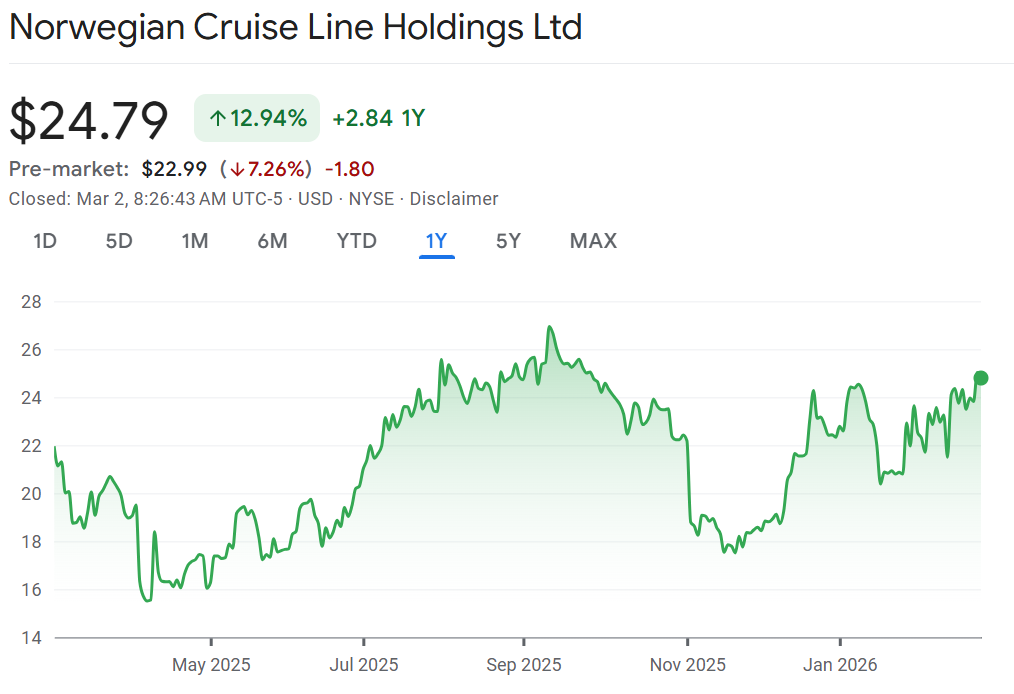Screen dimensions: 1014x694
Task: Open the 1M chart view
Action: [x=195, y=241]
